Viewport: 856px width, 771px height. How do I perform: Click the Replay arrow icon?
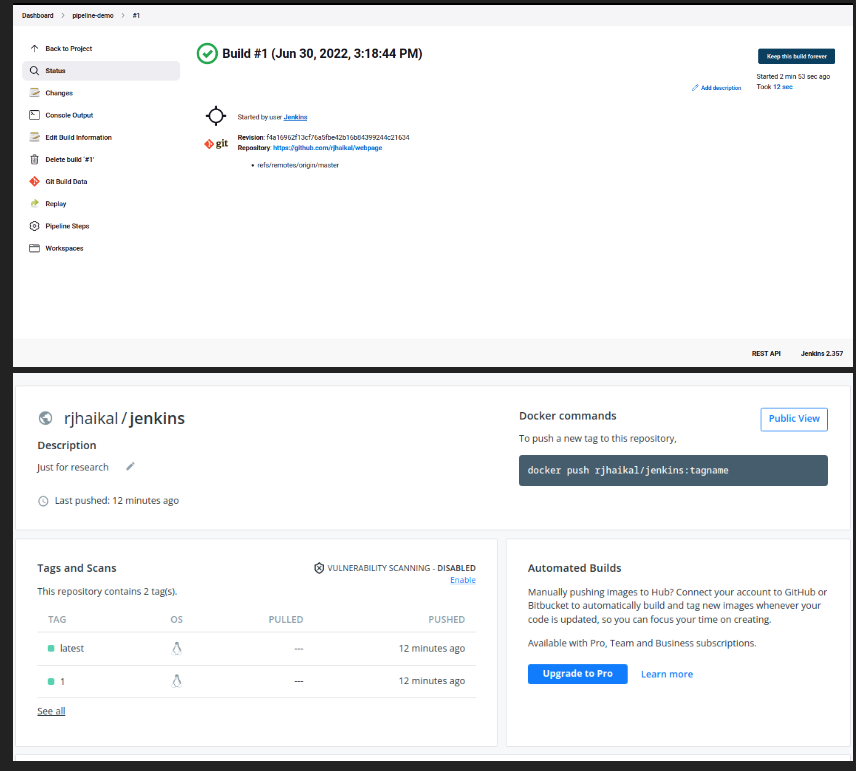click(x=34, y=204)
